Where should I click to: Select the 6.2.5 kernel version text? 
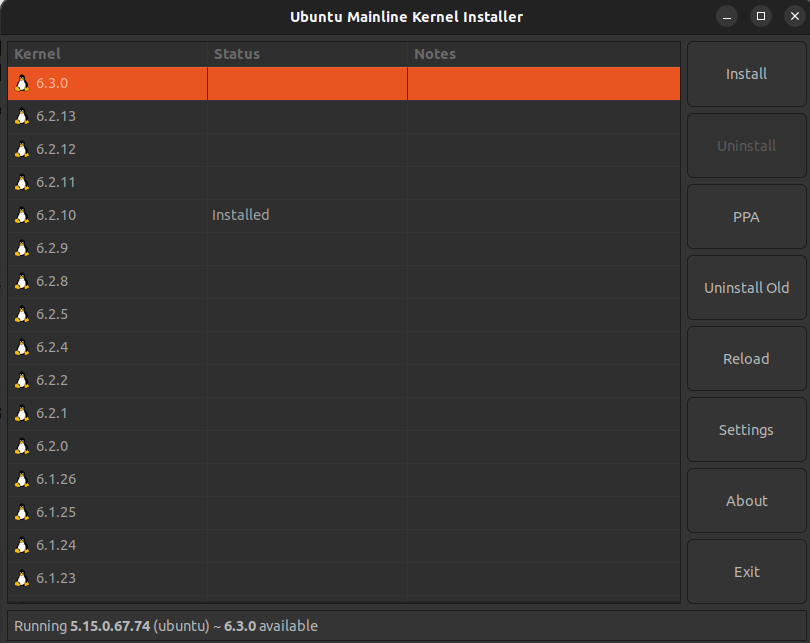tap(52, 315)
